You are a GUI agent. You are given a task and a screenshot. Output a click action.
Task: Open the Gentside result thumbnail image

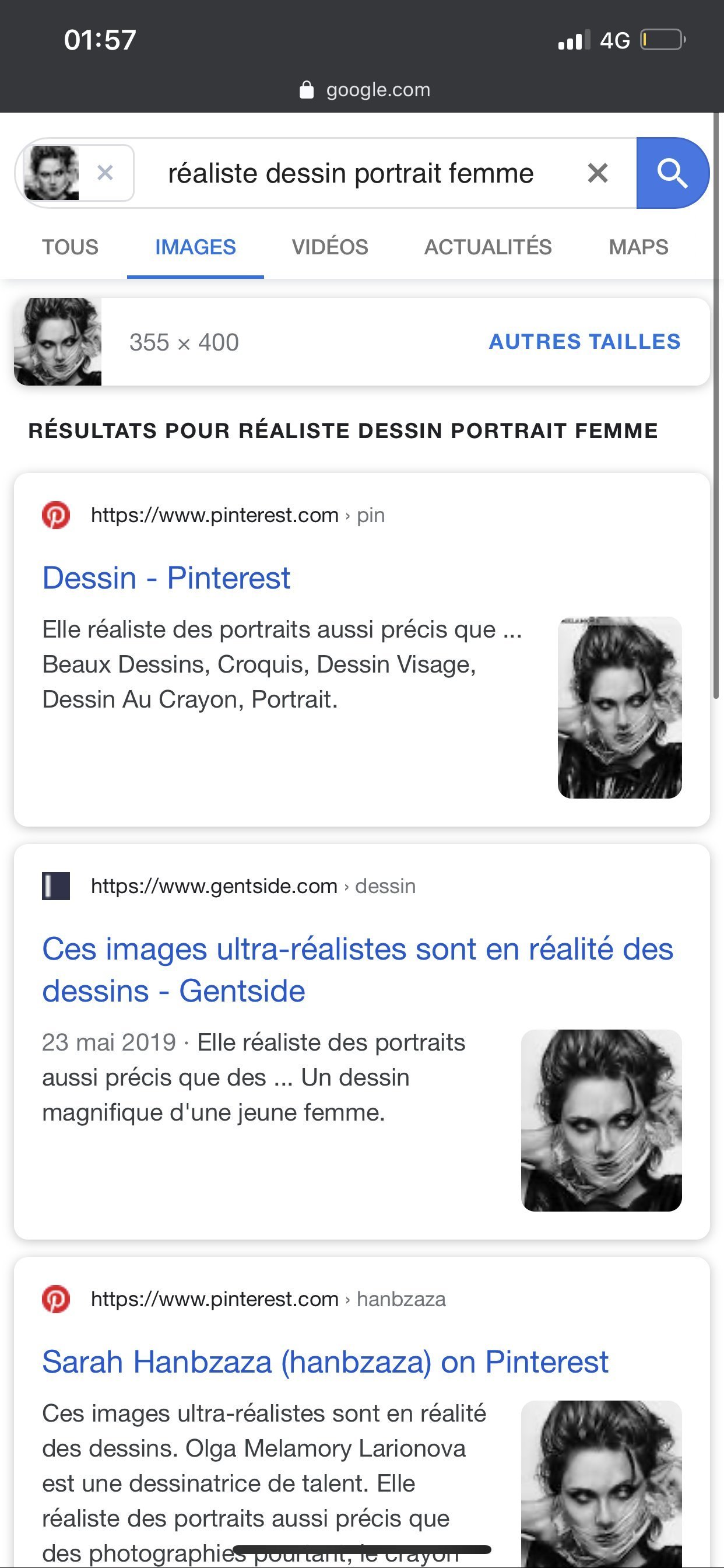click(x=601, y=1120)
